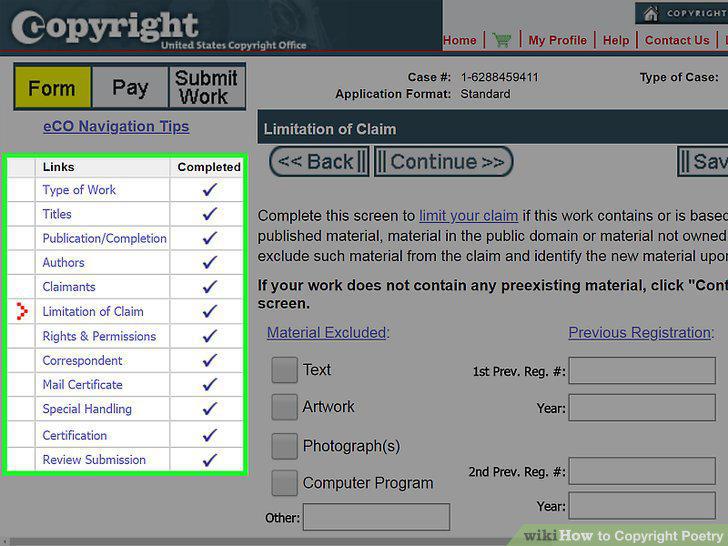The width and height of the screenshot is (728, 546).
Task: Open Help in the top menu
Action: pos(616,40)
